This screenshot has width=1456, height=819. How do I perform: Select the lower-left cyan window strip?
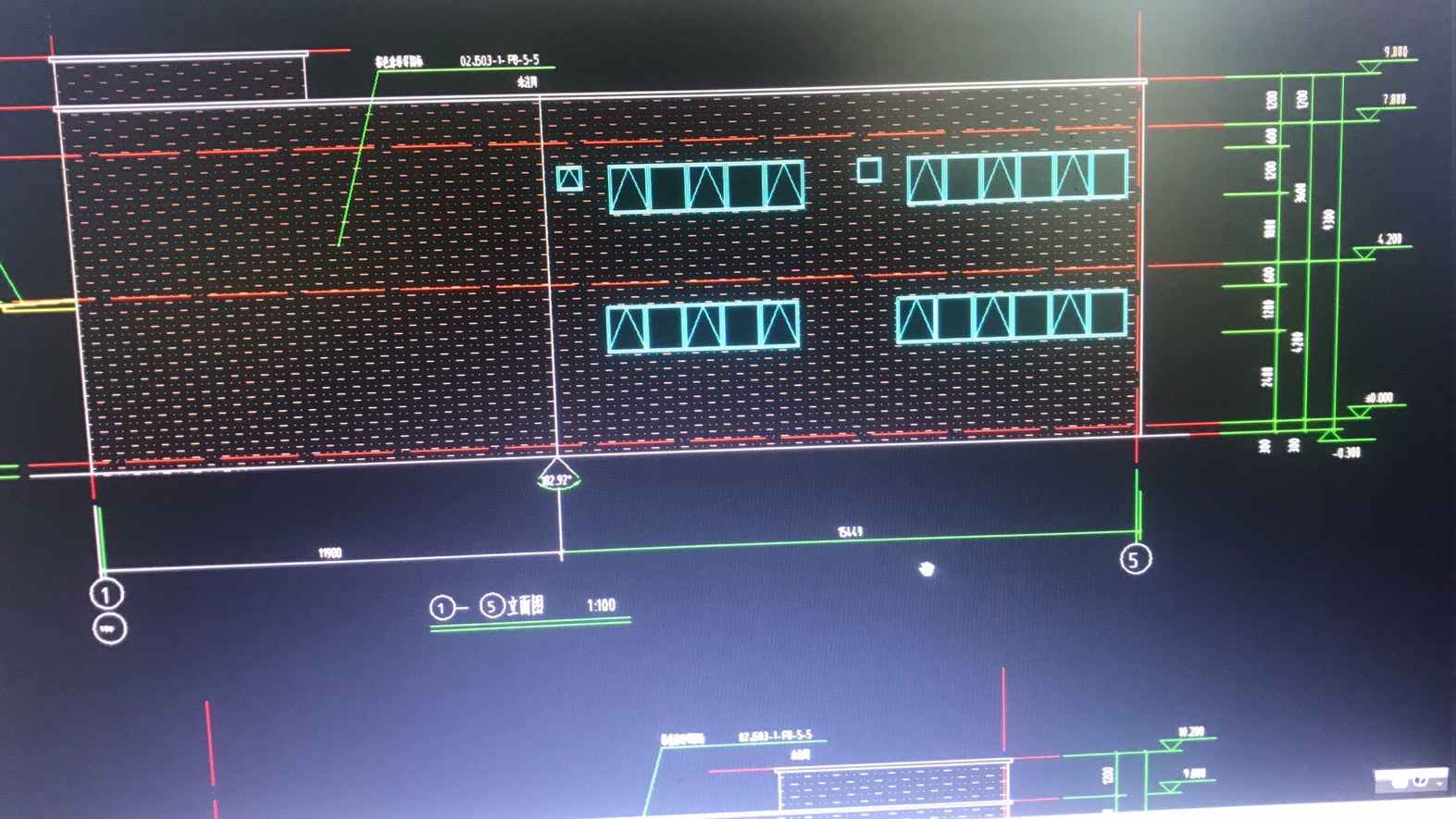(703, 326)
